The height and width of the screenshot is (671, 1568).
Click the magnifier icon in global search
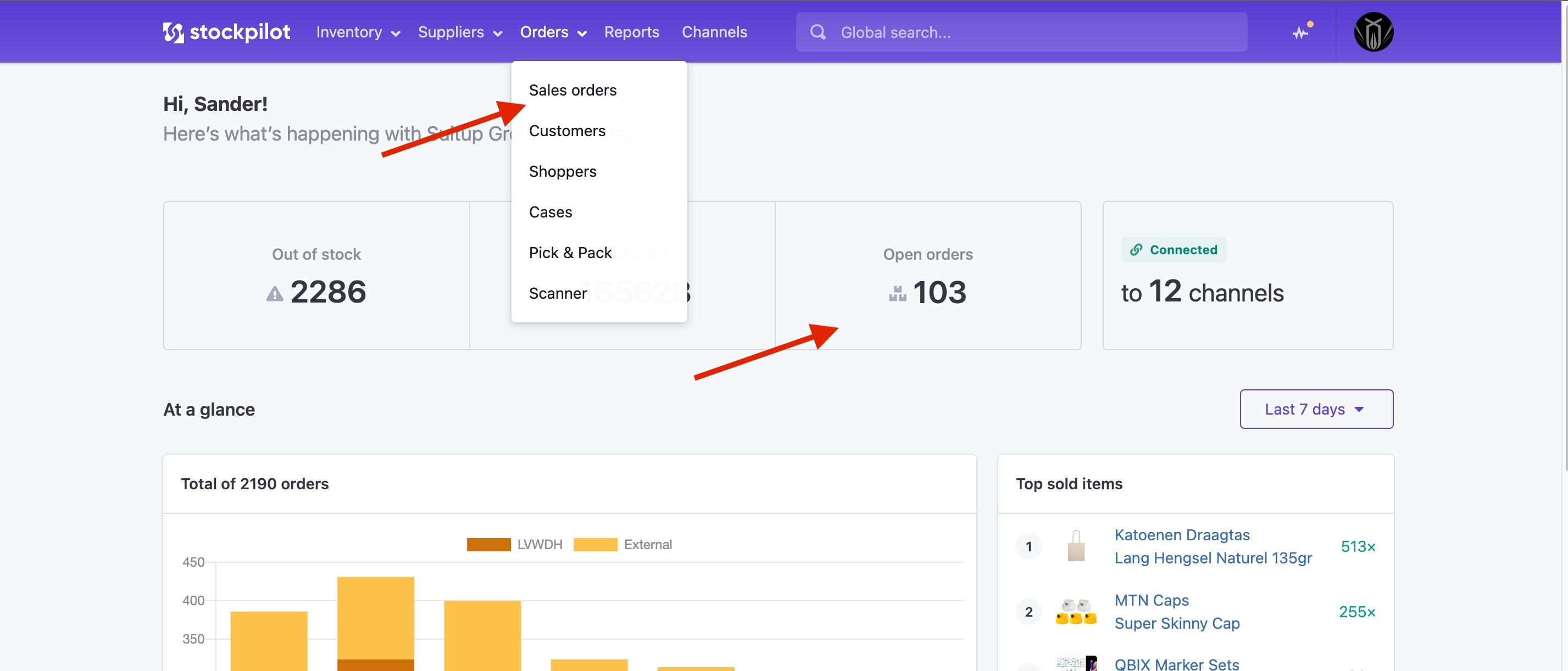point(818,32)
